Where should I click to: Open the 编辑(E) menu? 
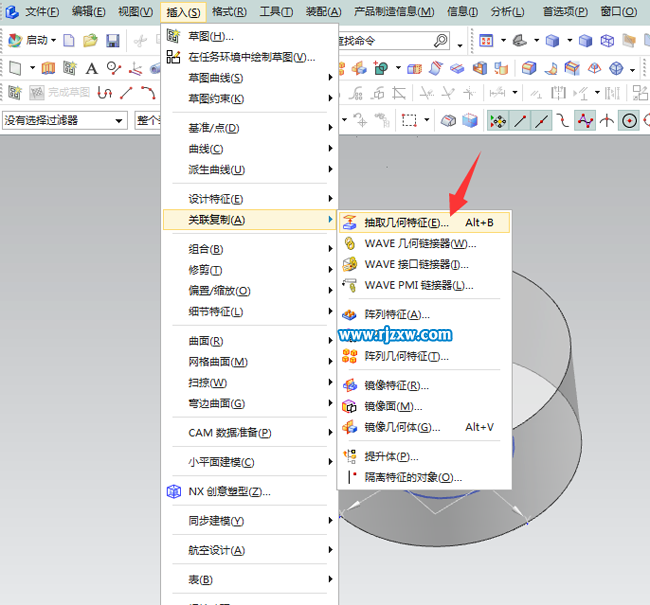(88, 12)
